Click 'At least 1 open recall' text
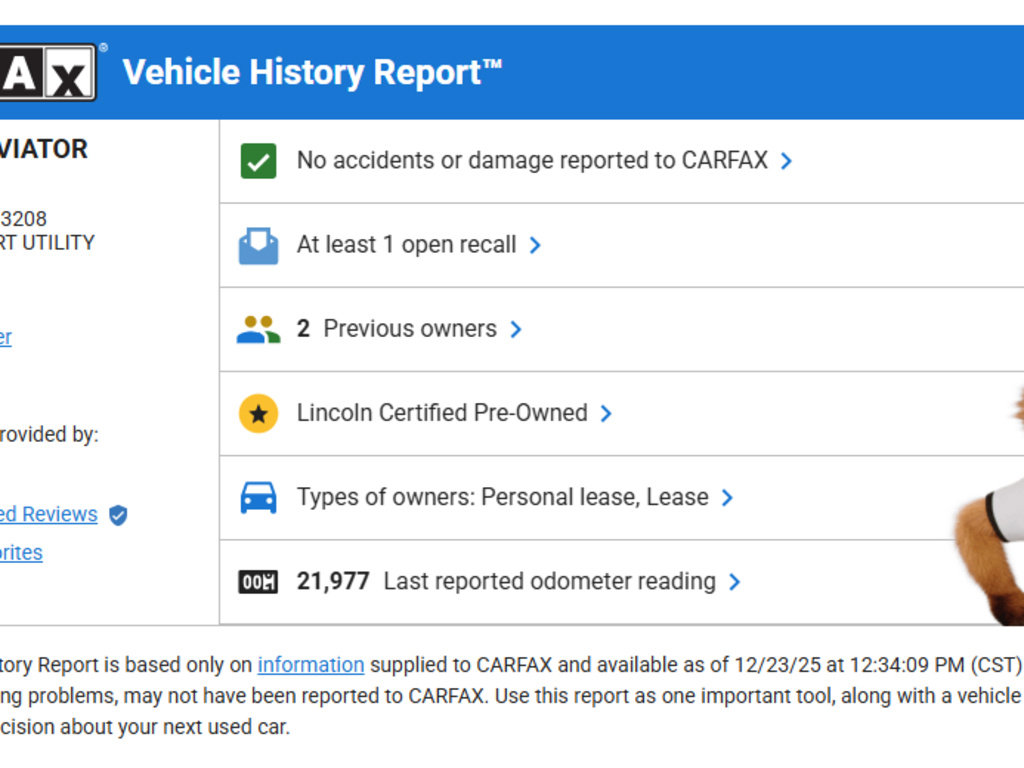 point(406,245)
